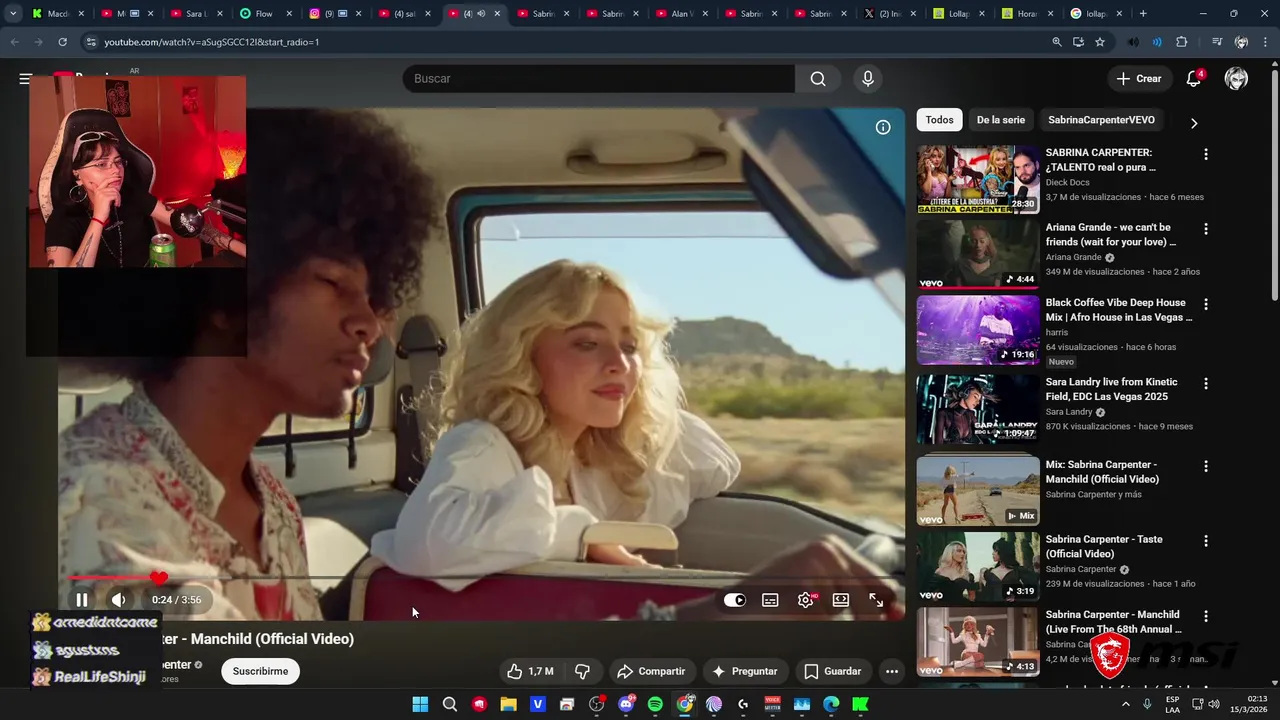Mute the video player volume
The width and height of the screenshot is (1280, 720).
118,600
